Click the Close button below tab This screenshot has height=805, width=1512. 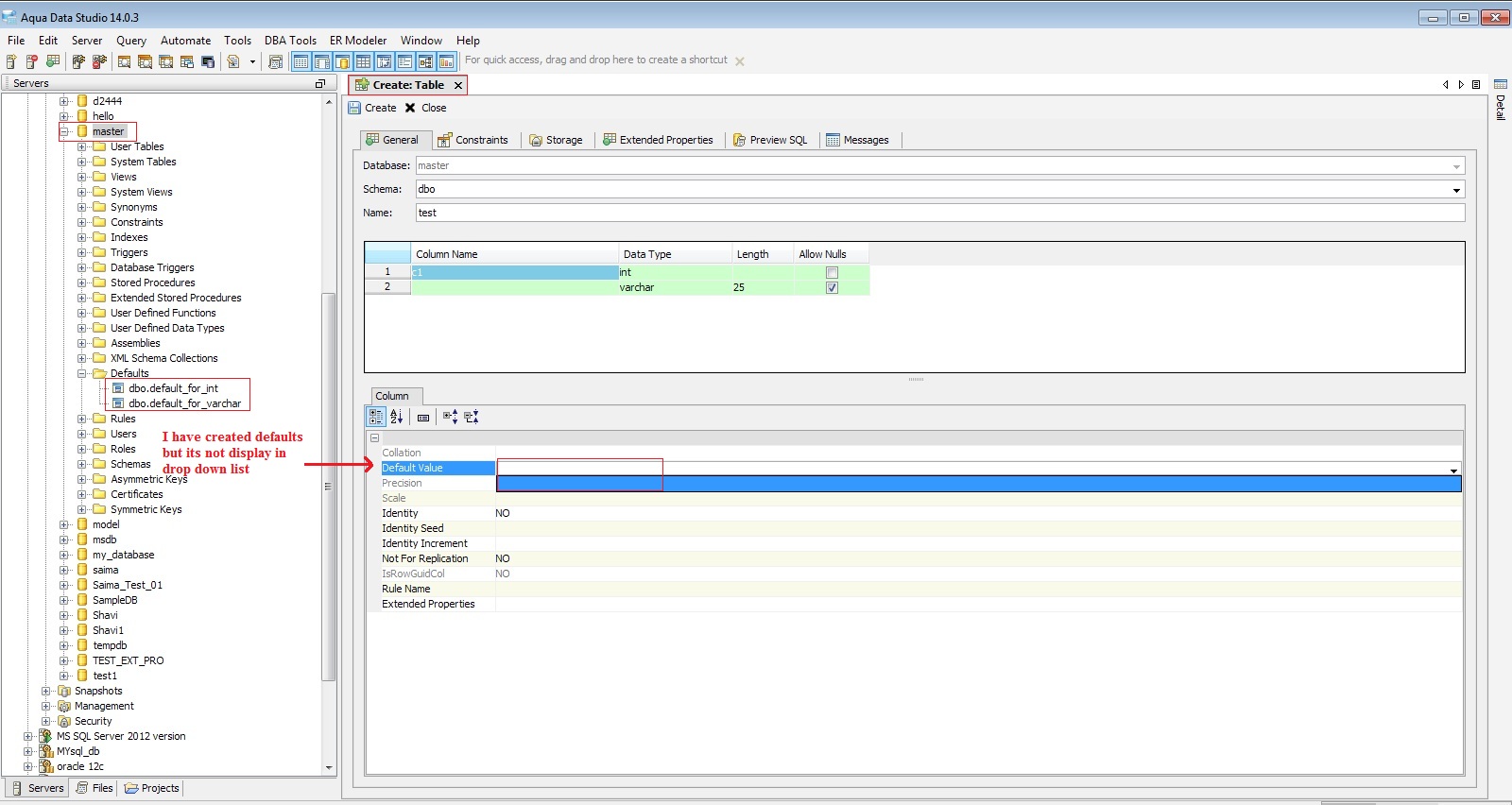tap(425, 108)
